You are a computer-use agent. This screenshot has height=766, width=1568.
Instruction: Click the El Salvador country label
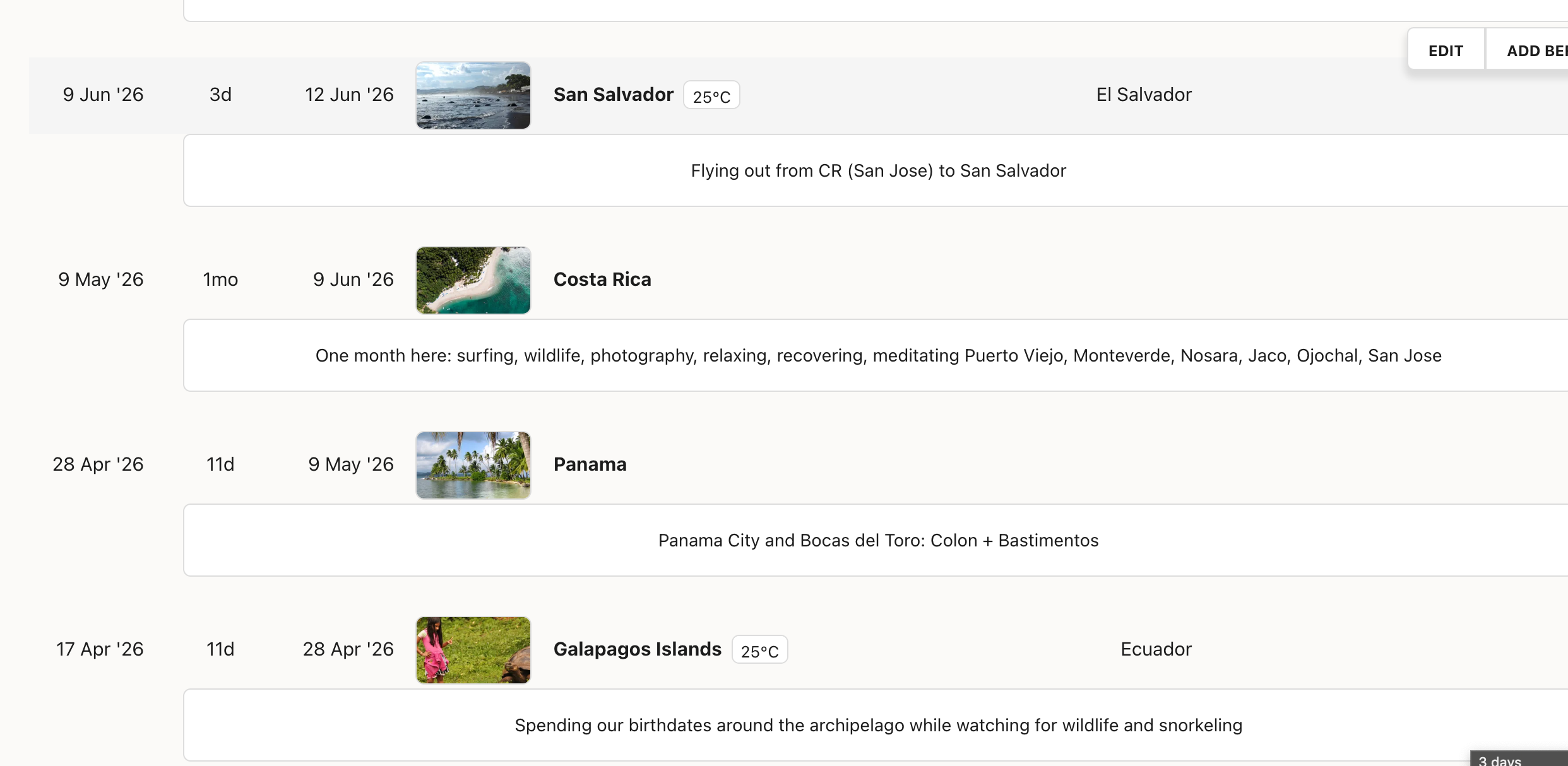coord(1144,95)
